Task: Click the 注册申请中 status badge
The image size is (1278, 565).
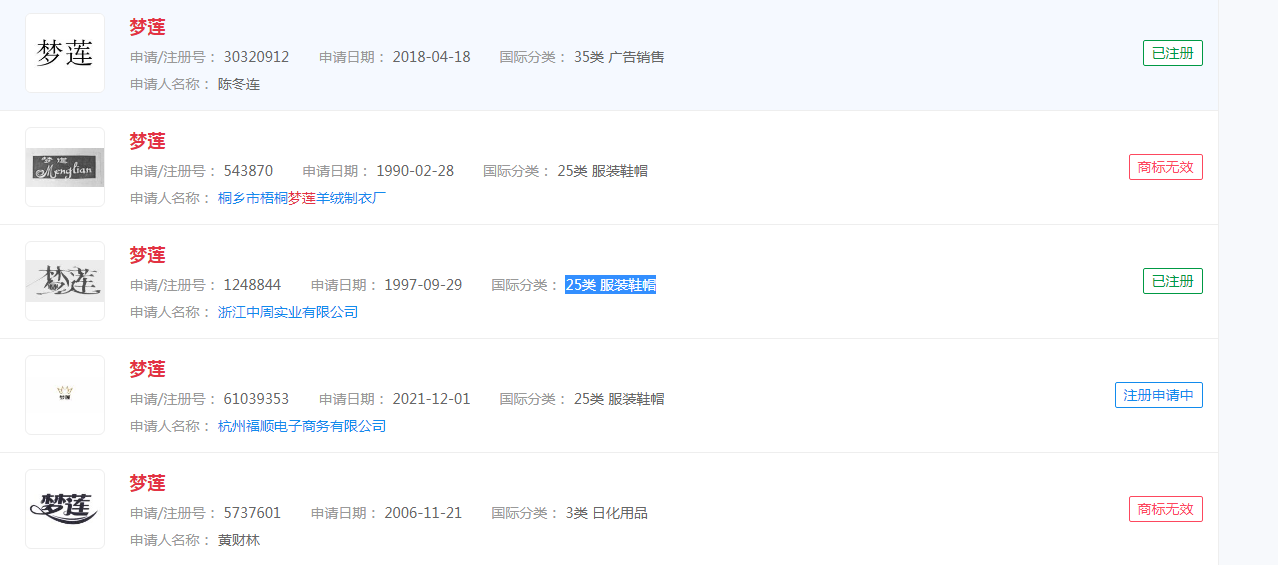Action: (1158, 395)
